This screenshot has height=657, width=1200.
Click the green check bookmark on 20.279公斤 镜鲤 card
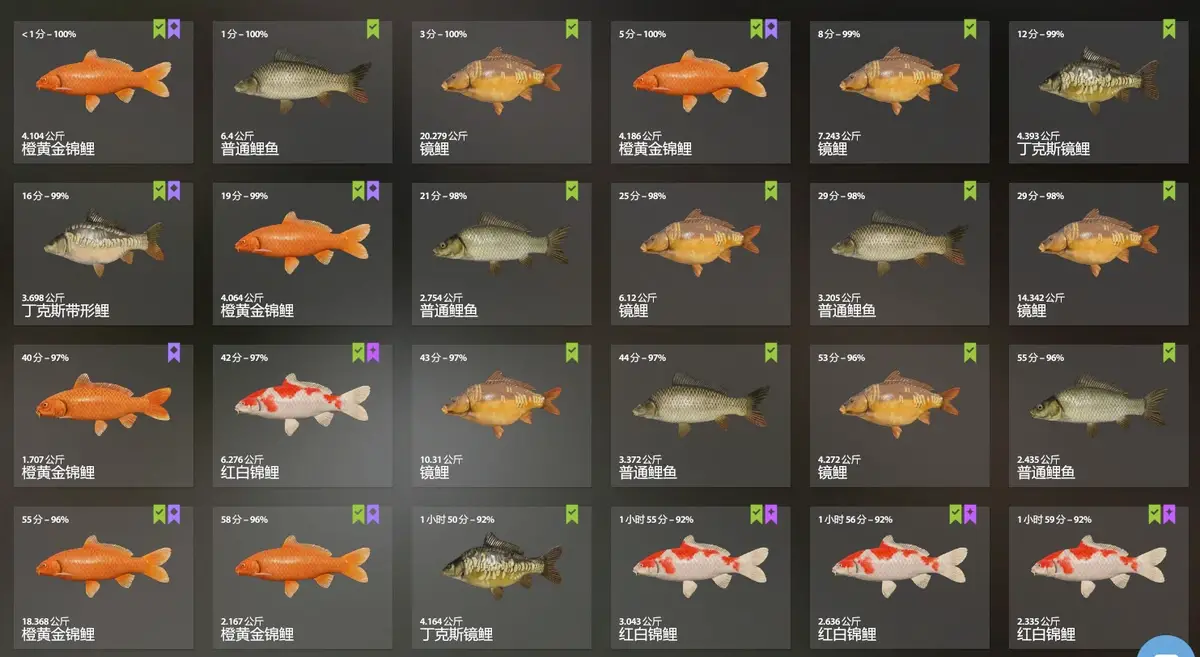click(572, 29)
